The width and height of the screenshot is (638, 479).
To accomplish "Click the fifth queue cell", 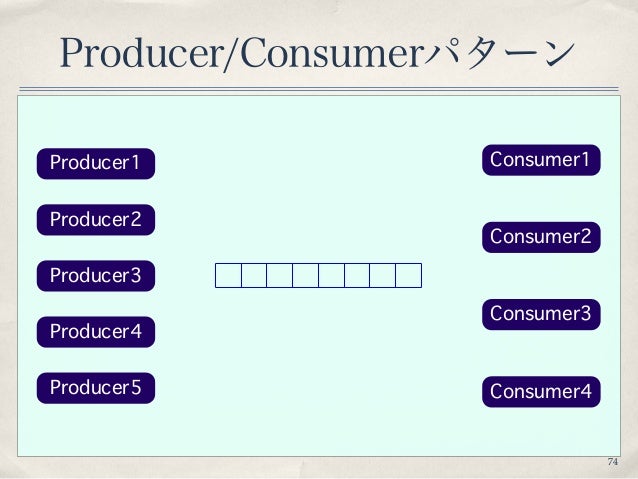I will click(332, 276).
